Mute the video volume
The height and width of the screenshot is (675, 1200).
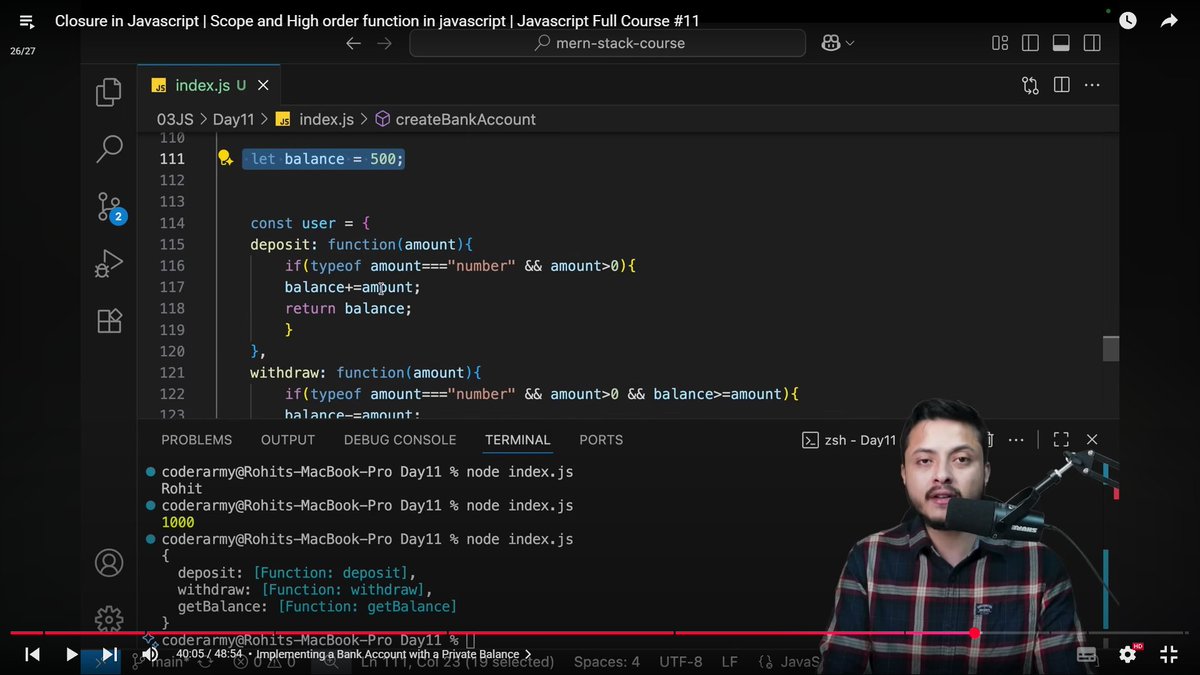click(x=150, y=654)
